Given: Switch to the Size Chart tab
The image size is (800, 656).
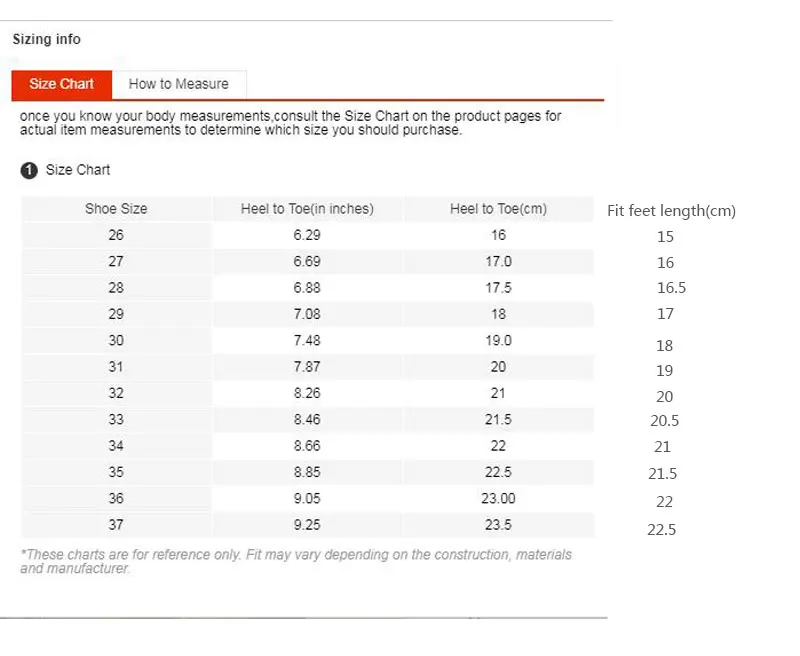Looking at the screenshot, I should [x=61, y=84].
